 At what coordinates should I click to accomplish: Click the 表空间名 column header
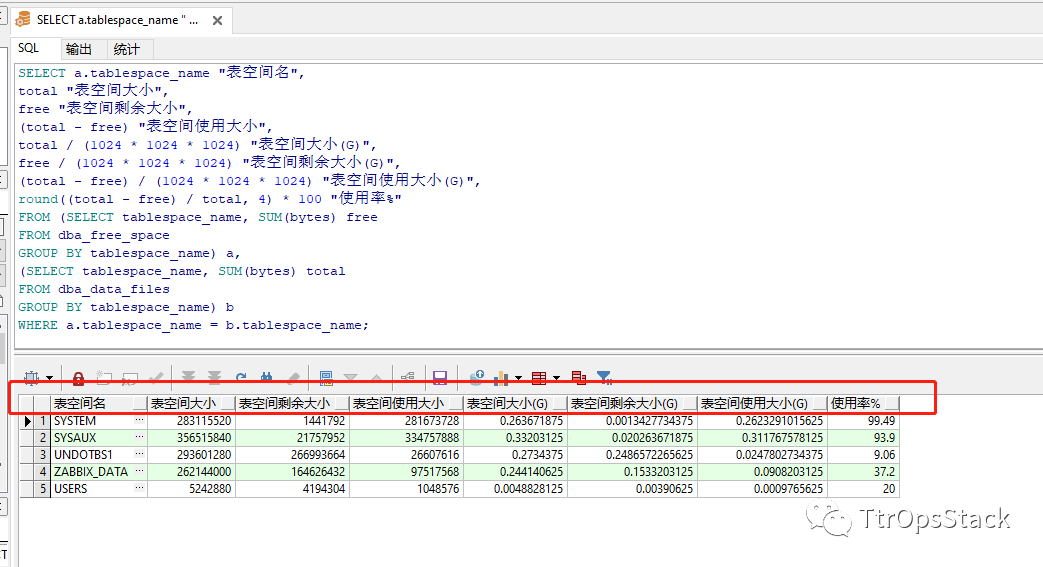coord(99,403)
